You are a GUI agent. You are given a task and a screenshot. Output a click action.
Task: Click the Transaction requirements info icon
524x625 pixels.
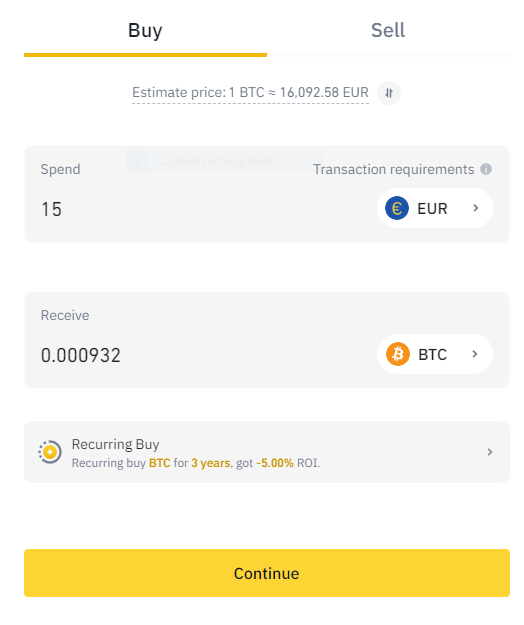point(486,169)
